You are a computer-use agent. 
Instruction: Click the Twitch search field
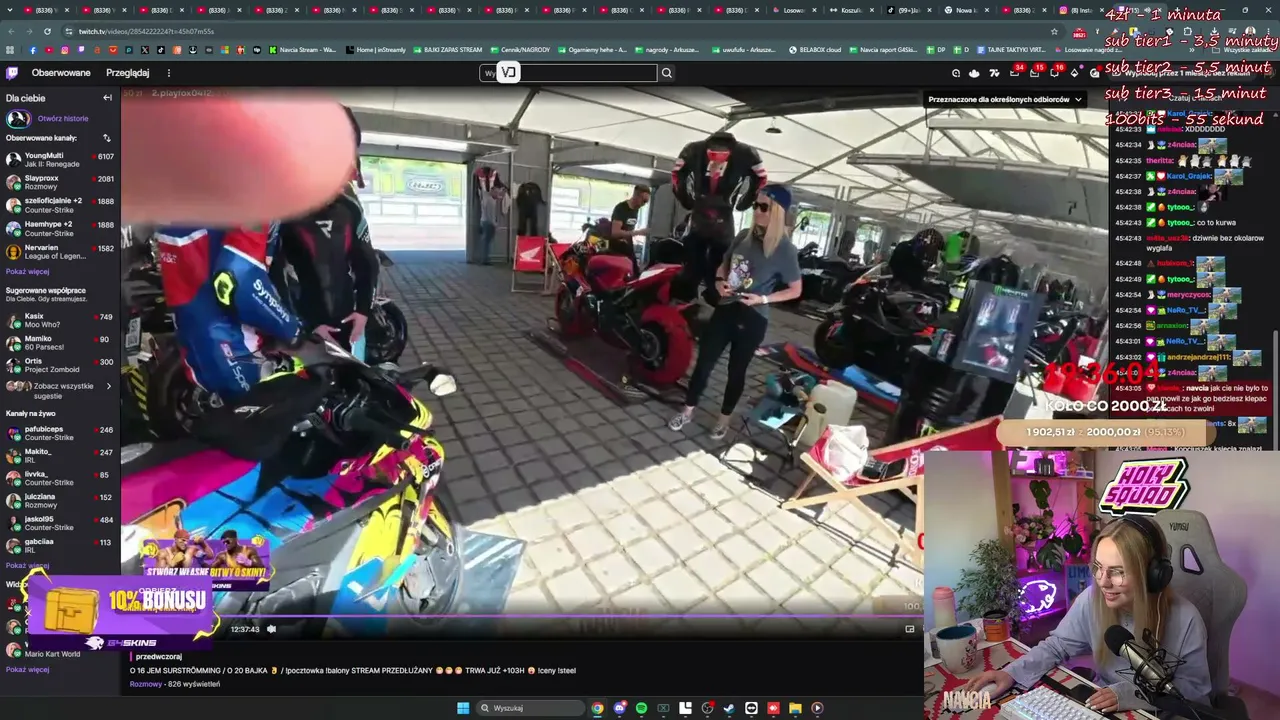[568, 73]
